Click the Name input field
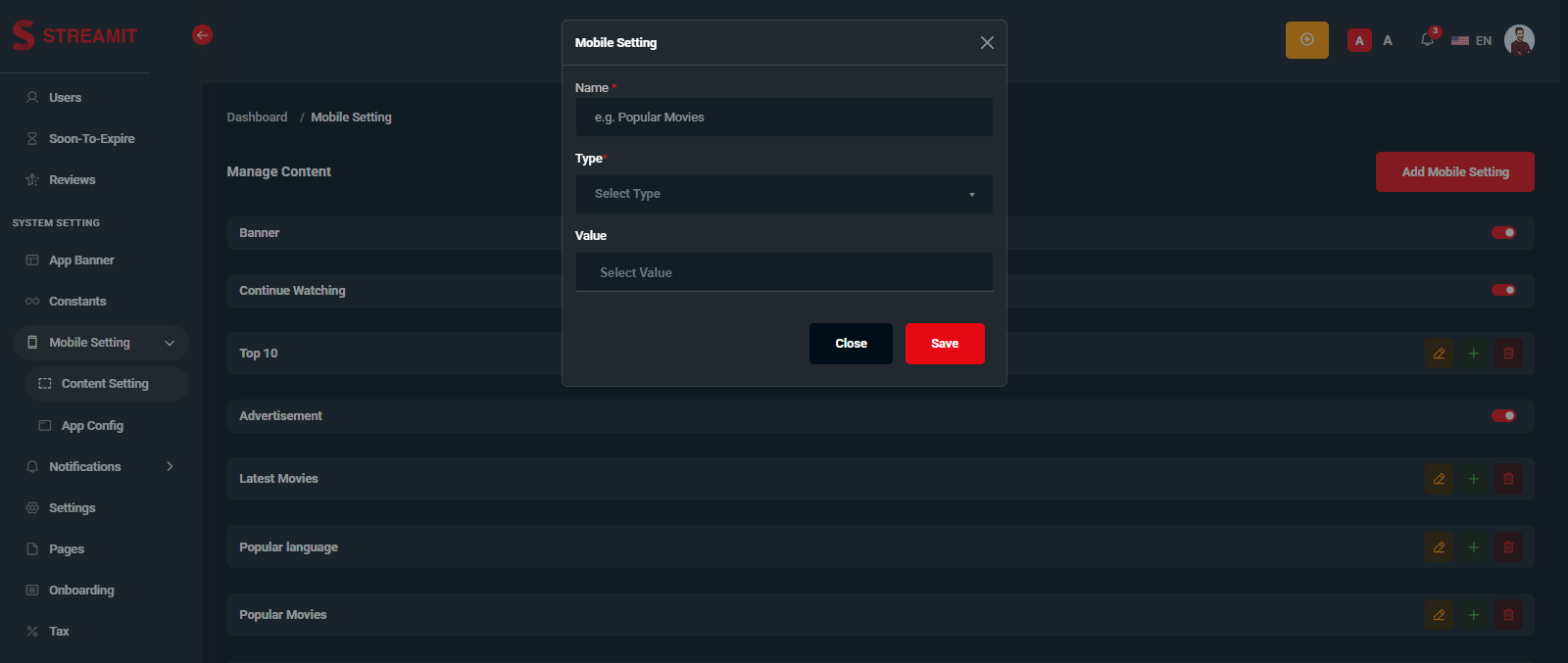 point(783,118)
